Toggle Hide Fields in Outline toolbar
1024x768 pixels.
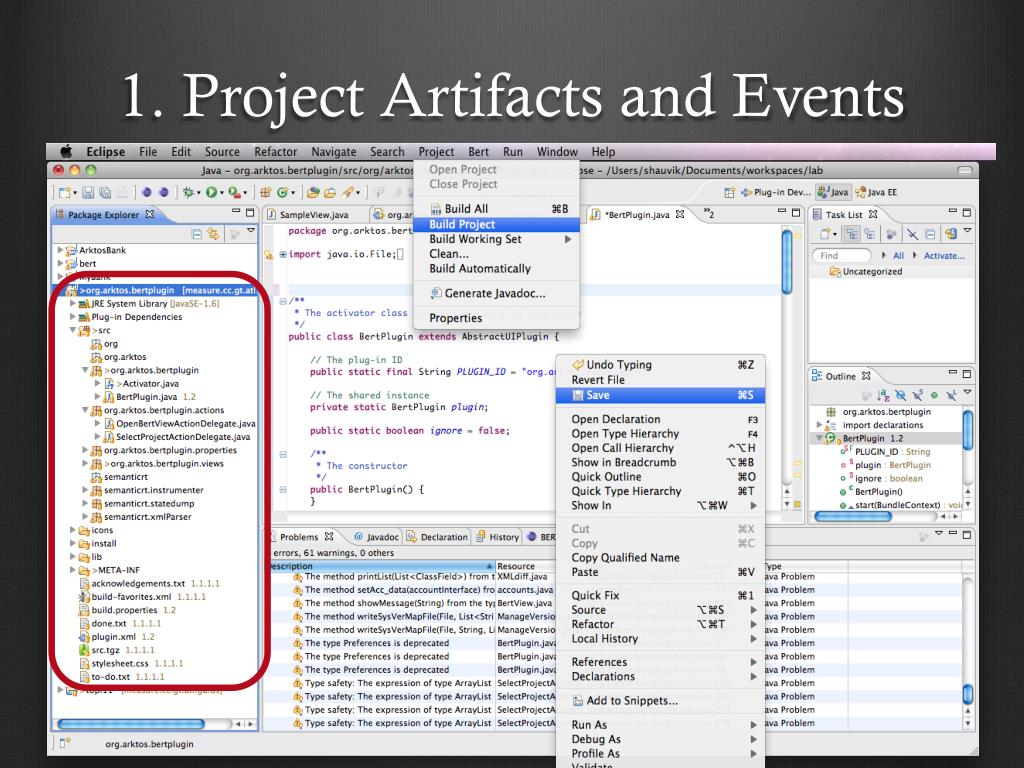[x=901, y=395]
